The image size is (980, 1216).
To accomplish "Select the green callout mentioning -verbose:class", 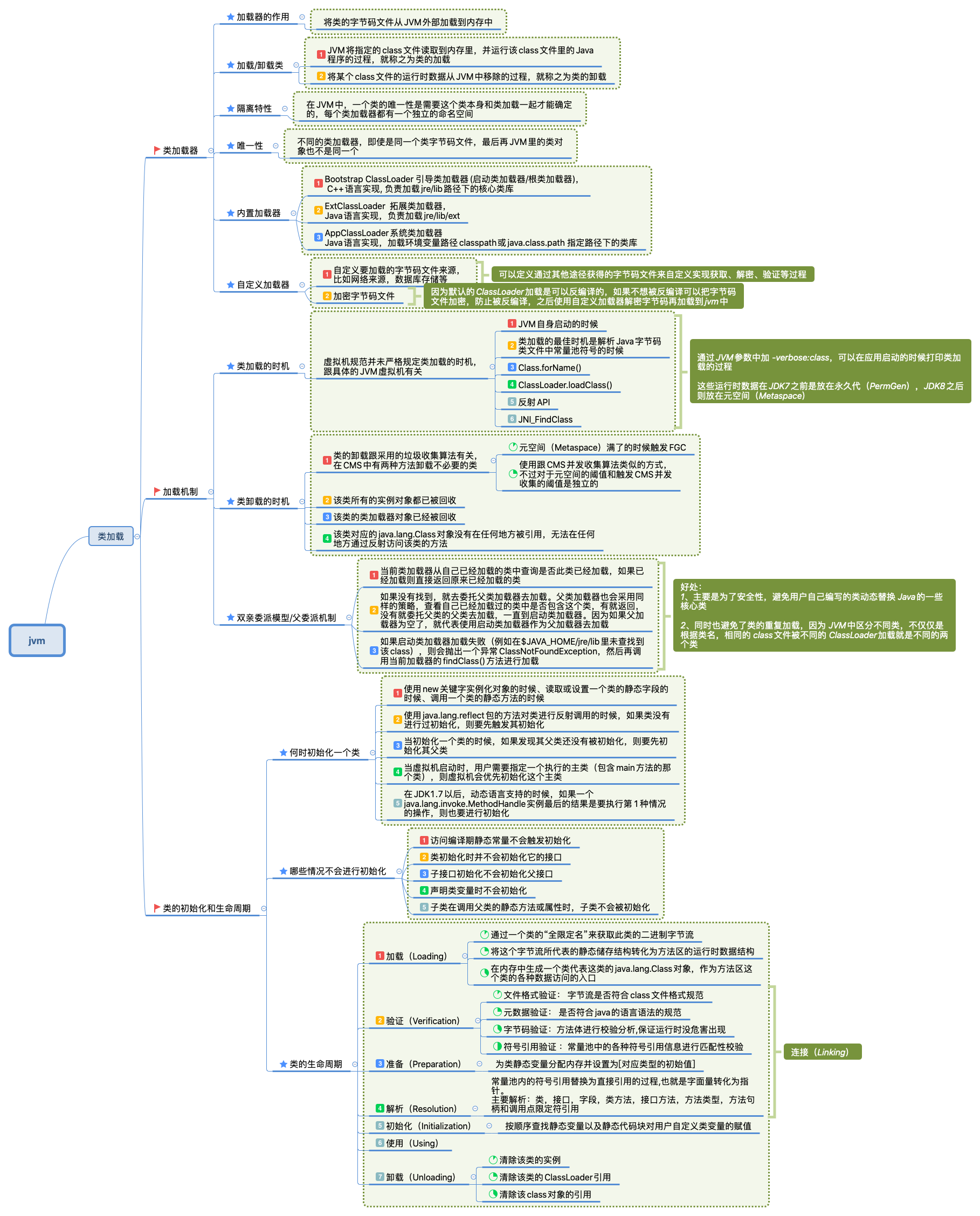I will [830, 371].
